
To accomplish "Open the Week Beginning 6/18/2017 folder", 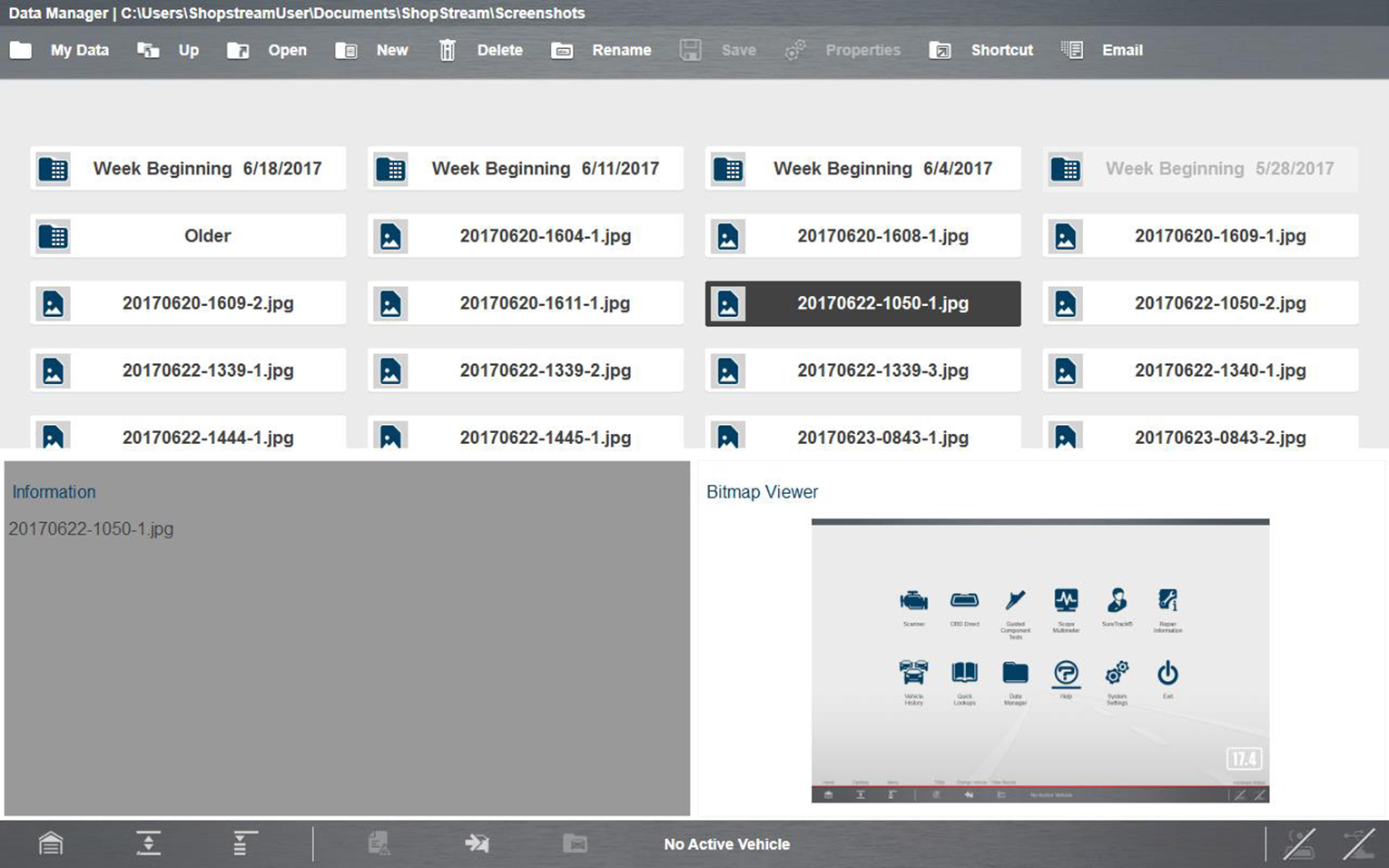I will click(188, 169).
